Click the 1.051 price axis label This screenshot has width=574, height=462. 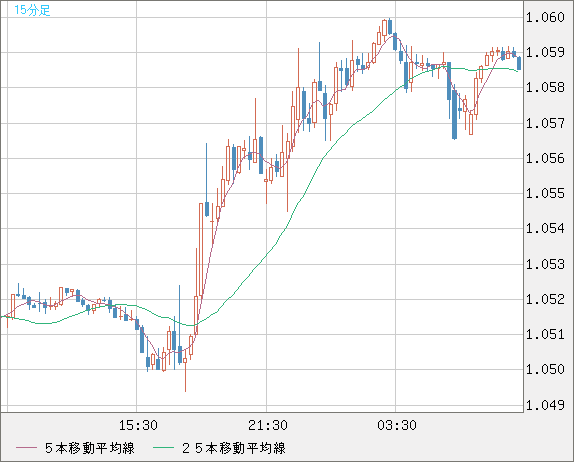[x=545, y=334]
